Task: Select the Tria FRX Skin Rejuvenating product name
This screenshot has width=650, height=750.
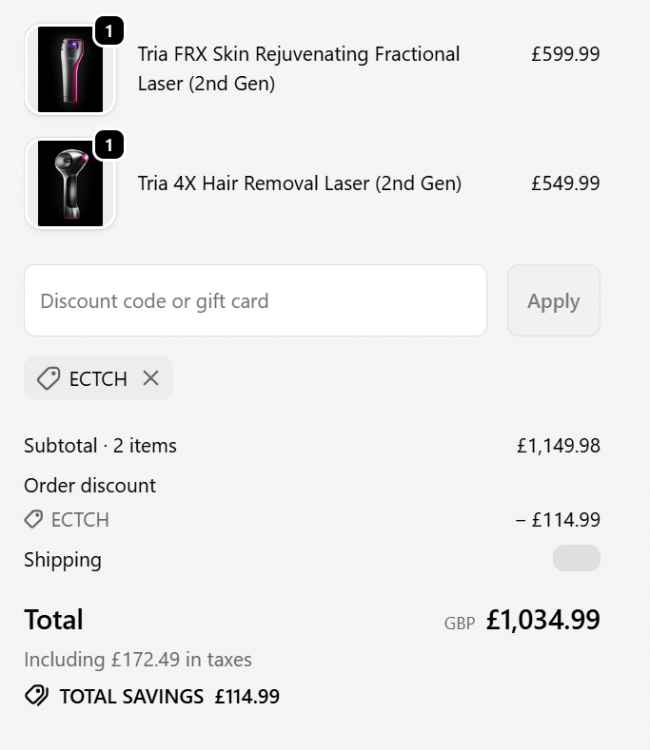Action: click(x=299, y=69)
